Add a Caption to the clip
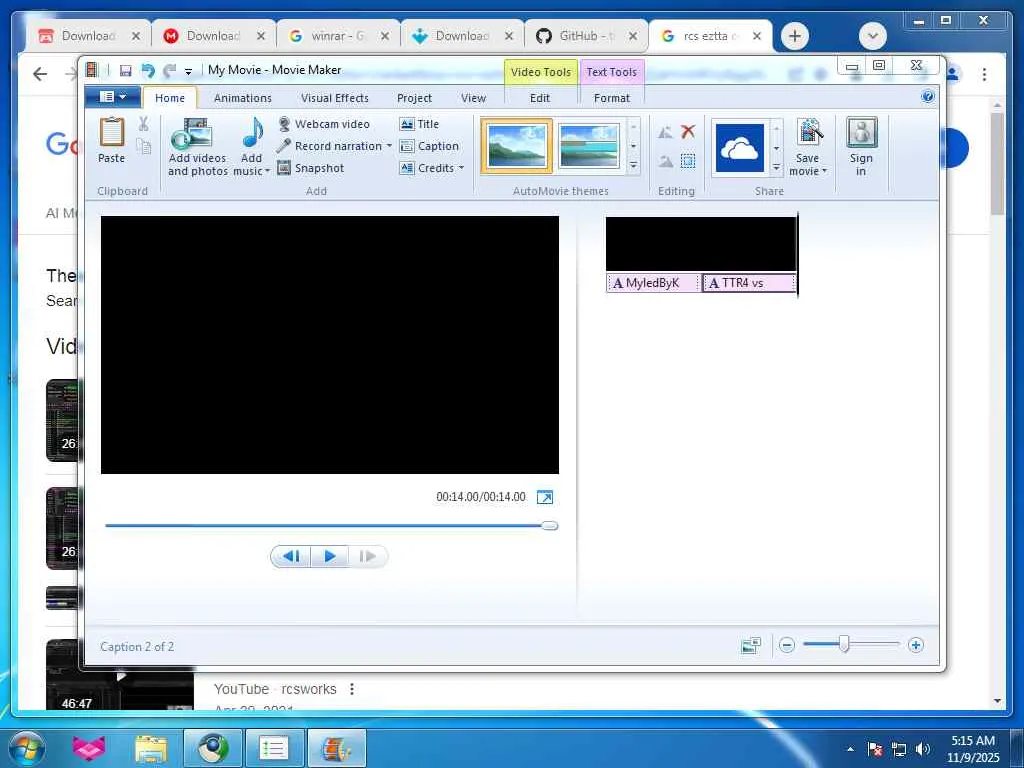The height and width of the screenshot is (768, 1024). [429, 146]
